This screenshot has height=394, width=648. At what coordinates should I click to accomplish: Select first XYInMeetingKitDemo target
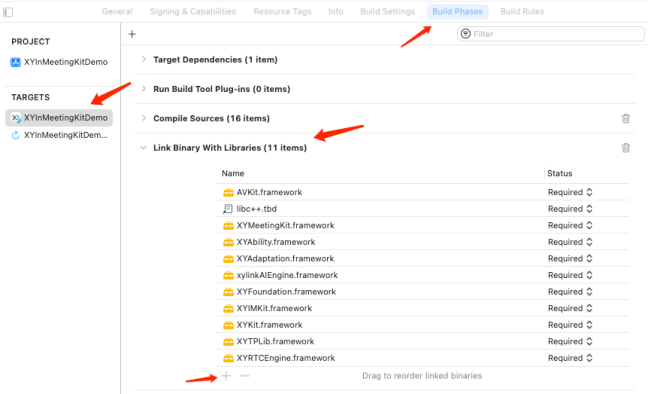click(59, 118)
